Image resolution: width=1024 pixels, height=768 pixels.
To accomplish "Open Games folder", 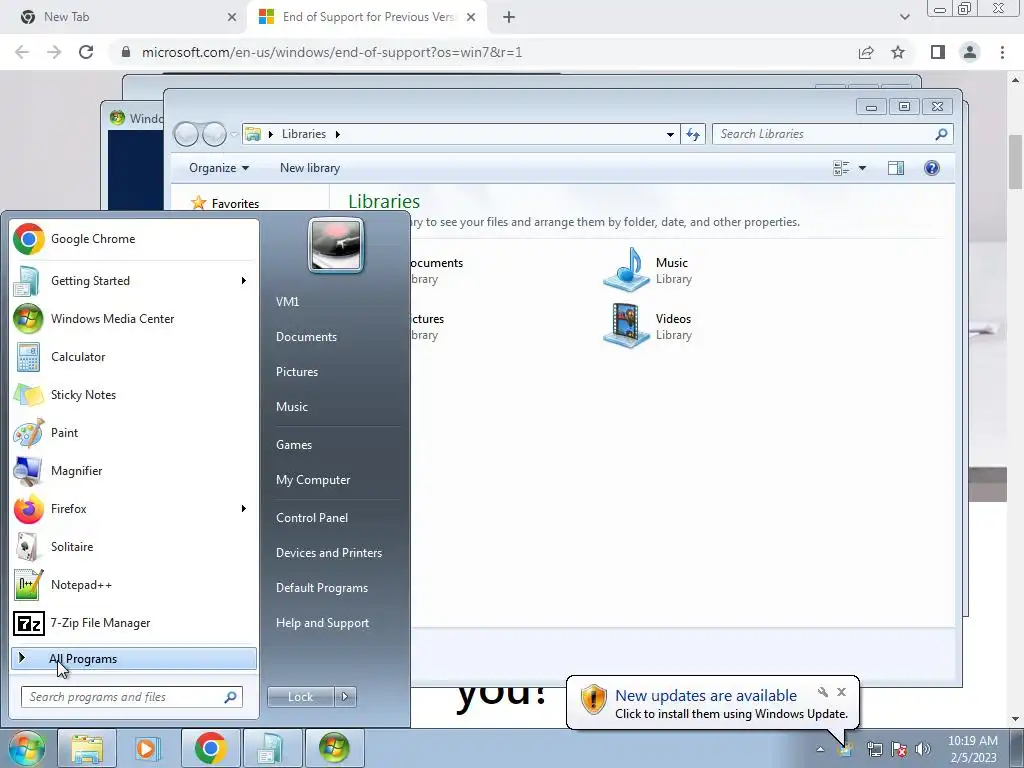I will pos(294,445).
